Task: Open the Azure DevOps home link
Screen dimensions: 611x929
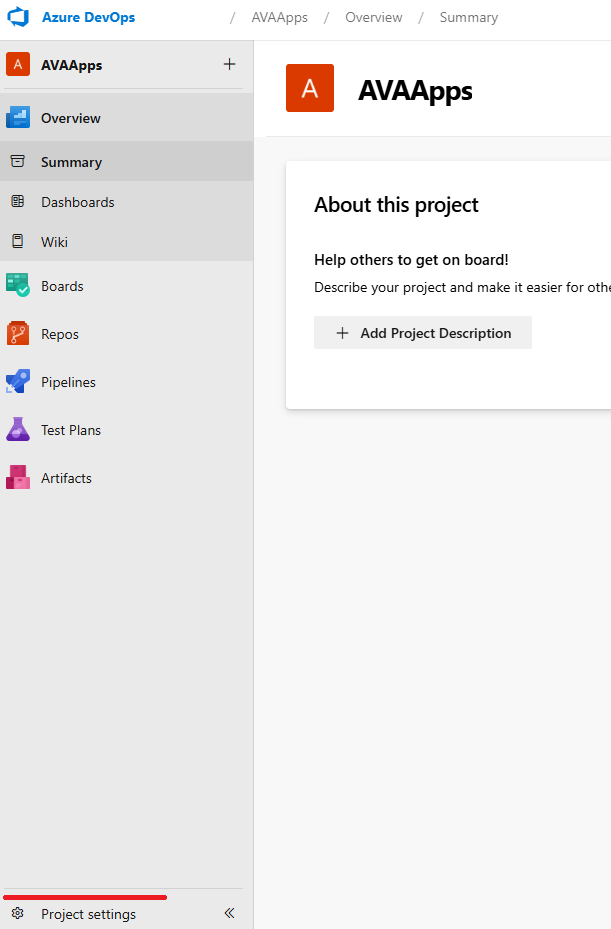Action: 88,18
